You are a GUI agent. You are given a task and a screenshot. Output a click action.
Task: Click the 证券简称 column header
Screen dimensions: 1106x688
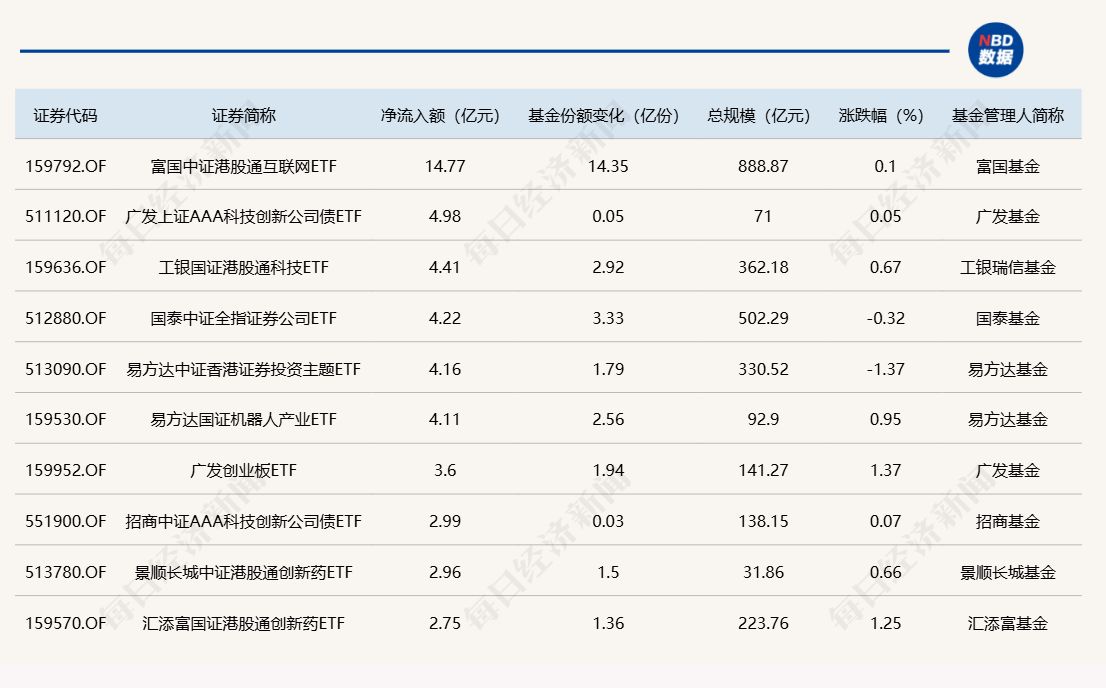tap(243, 115)
